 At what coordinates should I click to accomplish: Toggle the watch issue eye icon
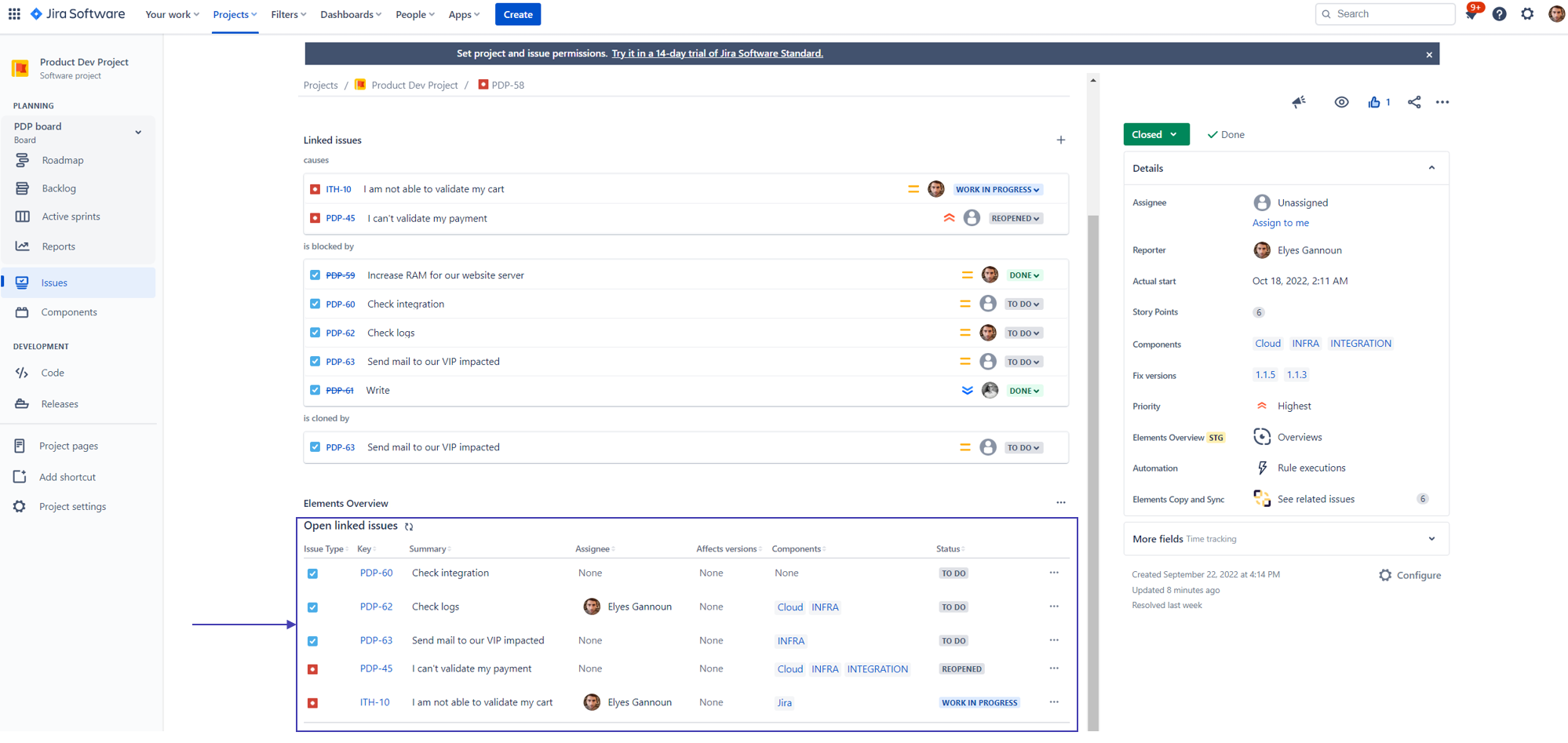point(1341,102)
